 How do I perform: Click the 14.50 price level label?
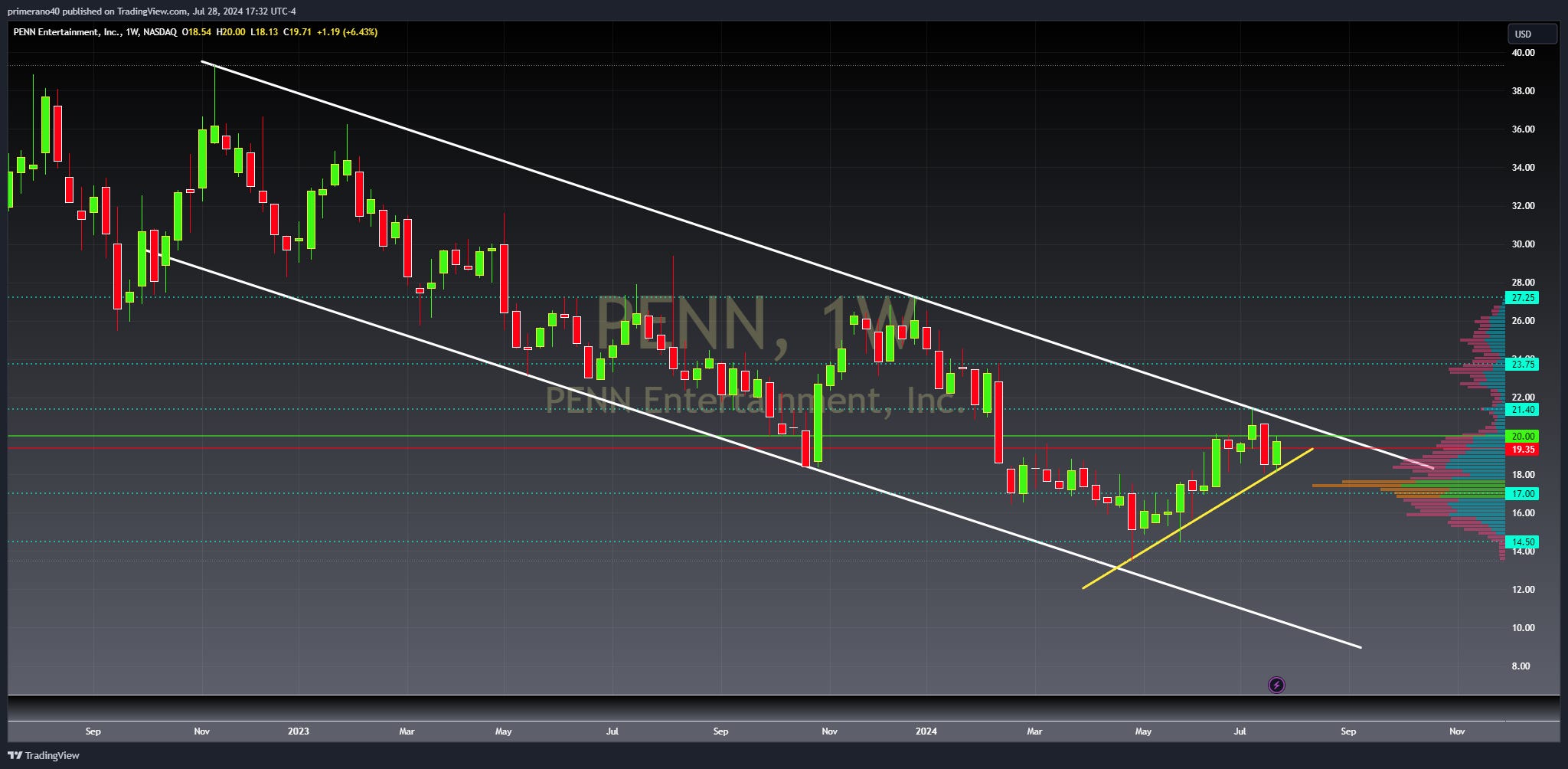(1522, 542)
